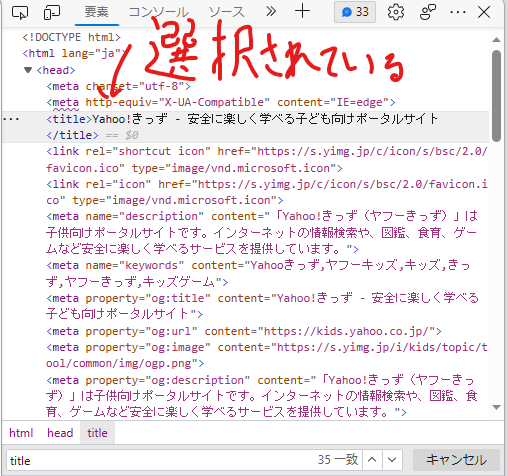Click the feedback/profile icon in DevTools toolbar
The width and height of the screenshot is (508, 476).
428,12
